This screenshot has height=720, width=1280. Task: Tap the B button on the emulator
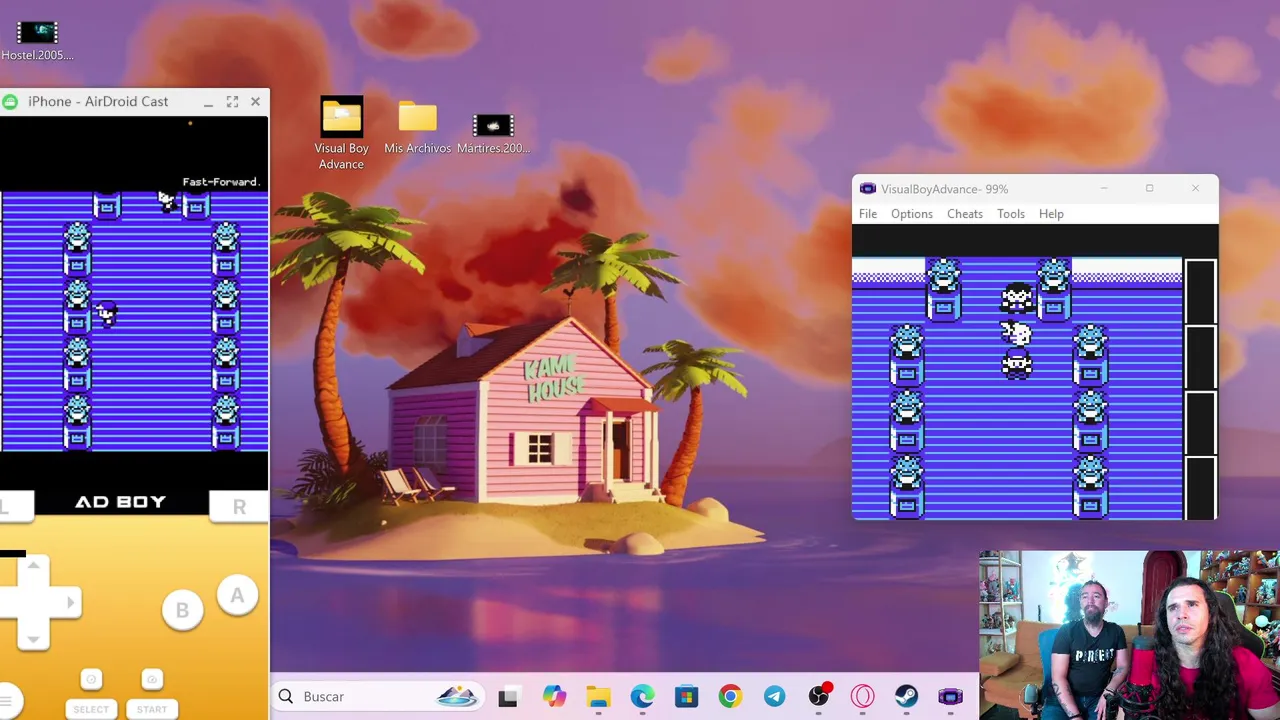click(182, 610)
